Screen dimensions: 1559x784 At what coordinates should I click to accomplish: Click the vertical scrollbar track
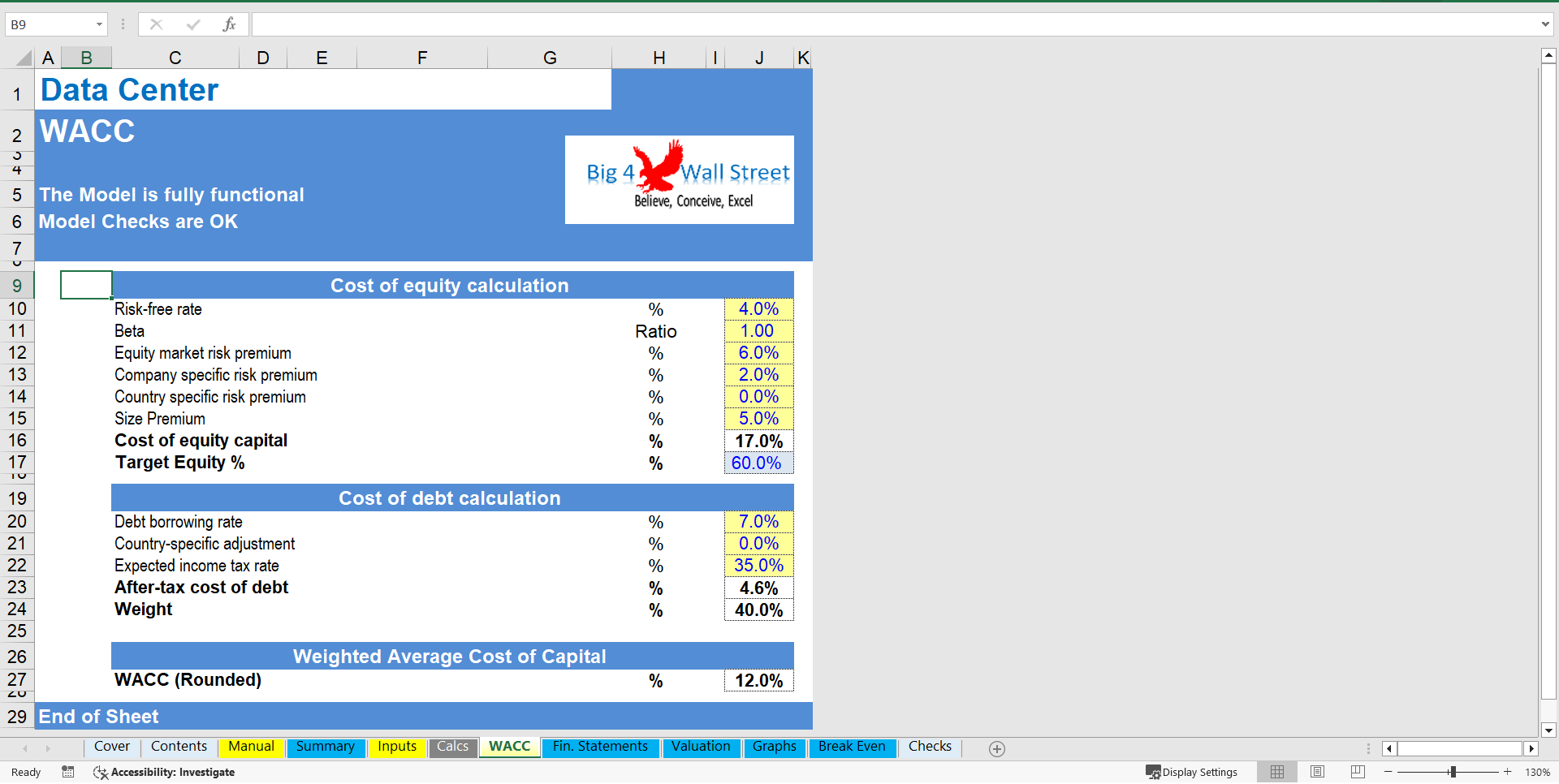1548,381
